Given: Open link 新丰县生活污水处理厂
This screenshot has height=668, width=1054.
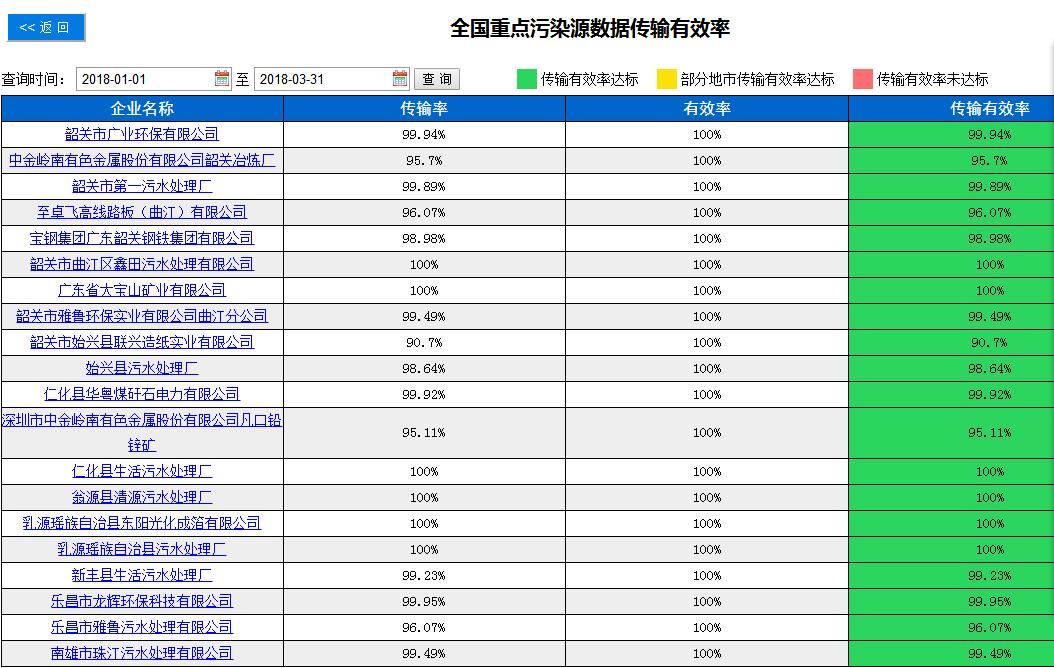Looking at the screenshot, I should pos(142,576).
